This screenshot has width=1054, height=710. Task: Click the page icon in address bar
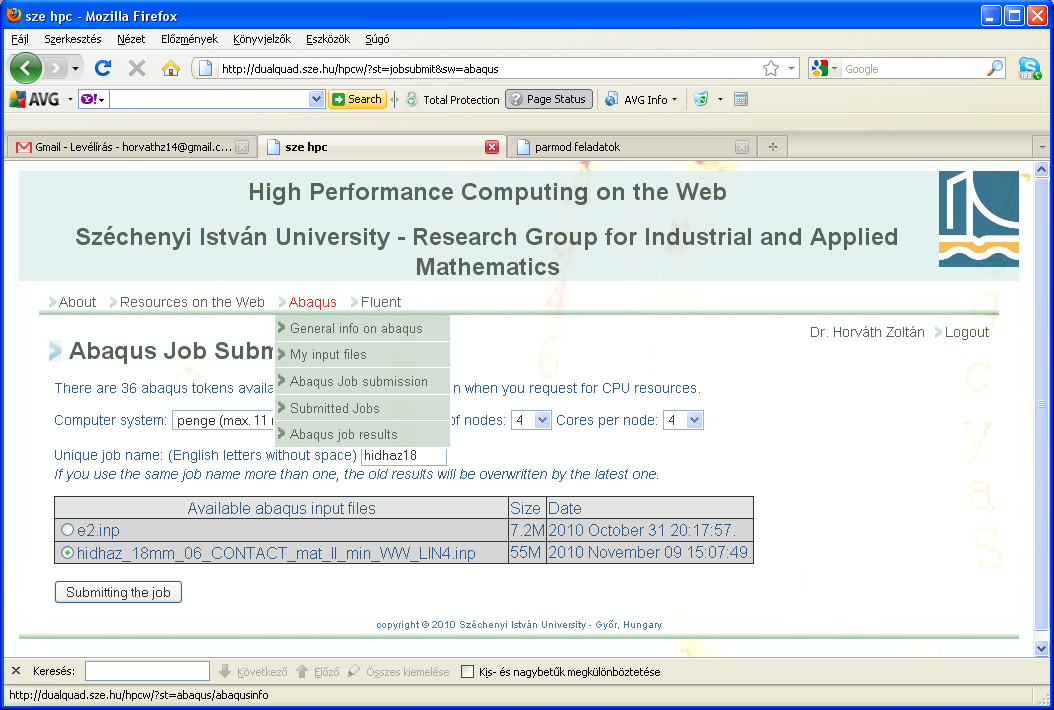(x=206, y=68)
